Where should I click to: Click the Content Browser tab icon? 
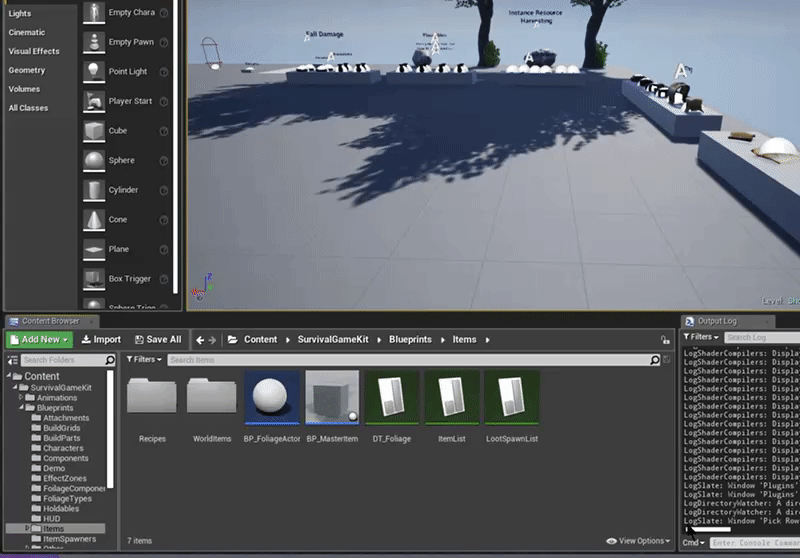14,321
